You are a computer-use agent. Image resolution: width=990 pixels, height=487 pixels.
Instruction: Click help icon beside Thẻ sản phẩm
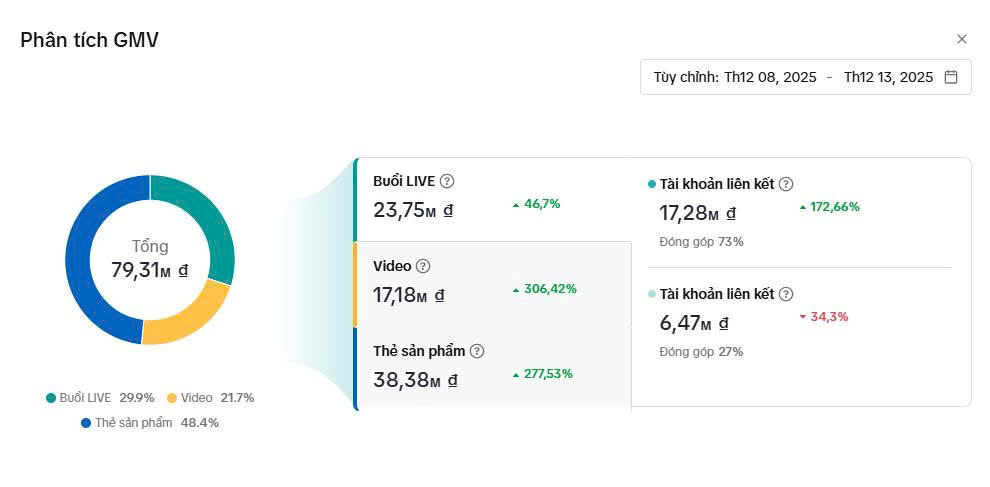477,351
